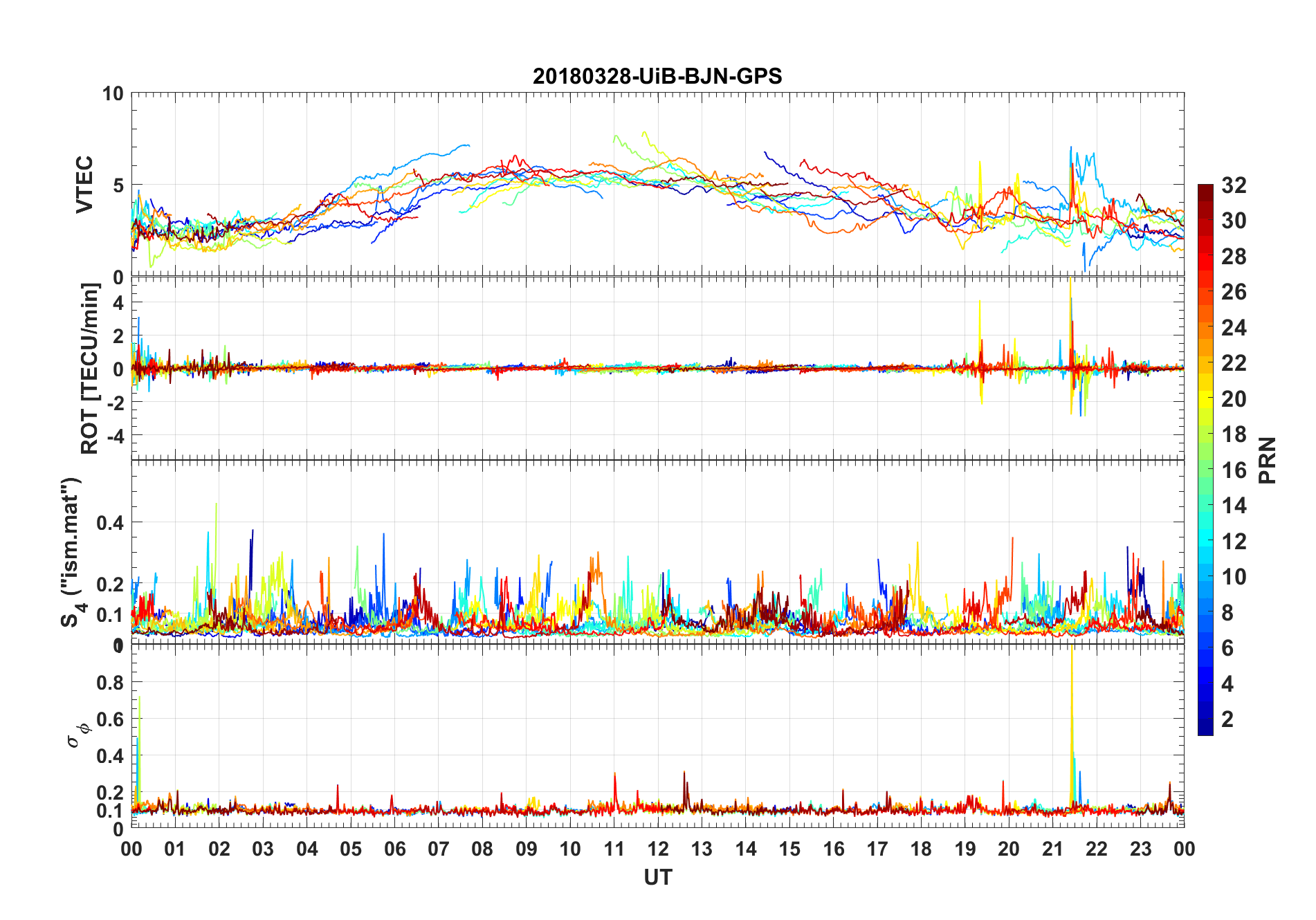
Task: Click colorbar tick label 32
Action: [x=1234, y=185]
